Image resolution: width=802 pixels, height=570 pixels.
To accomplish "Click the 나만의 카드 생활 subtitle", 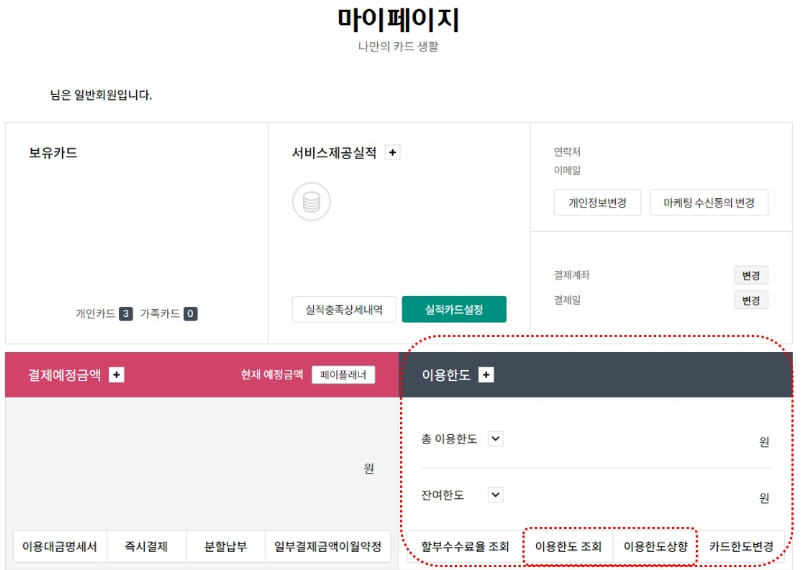I will [x=398, y=47].
